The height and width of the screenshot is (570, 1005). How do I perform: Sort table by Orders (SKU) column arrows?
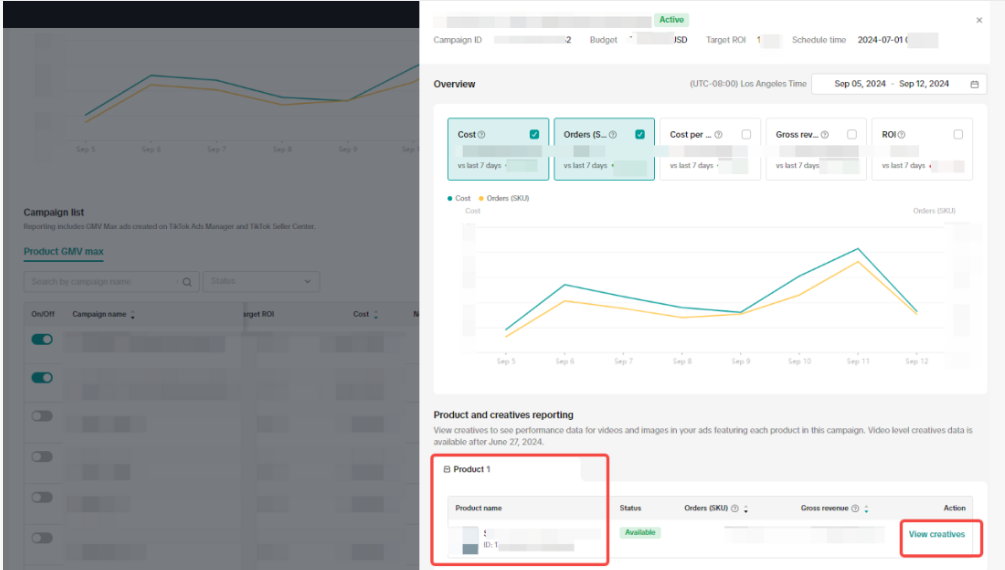point(746,509)
